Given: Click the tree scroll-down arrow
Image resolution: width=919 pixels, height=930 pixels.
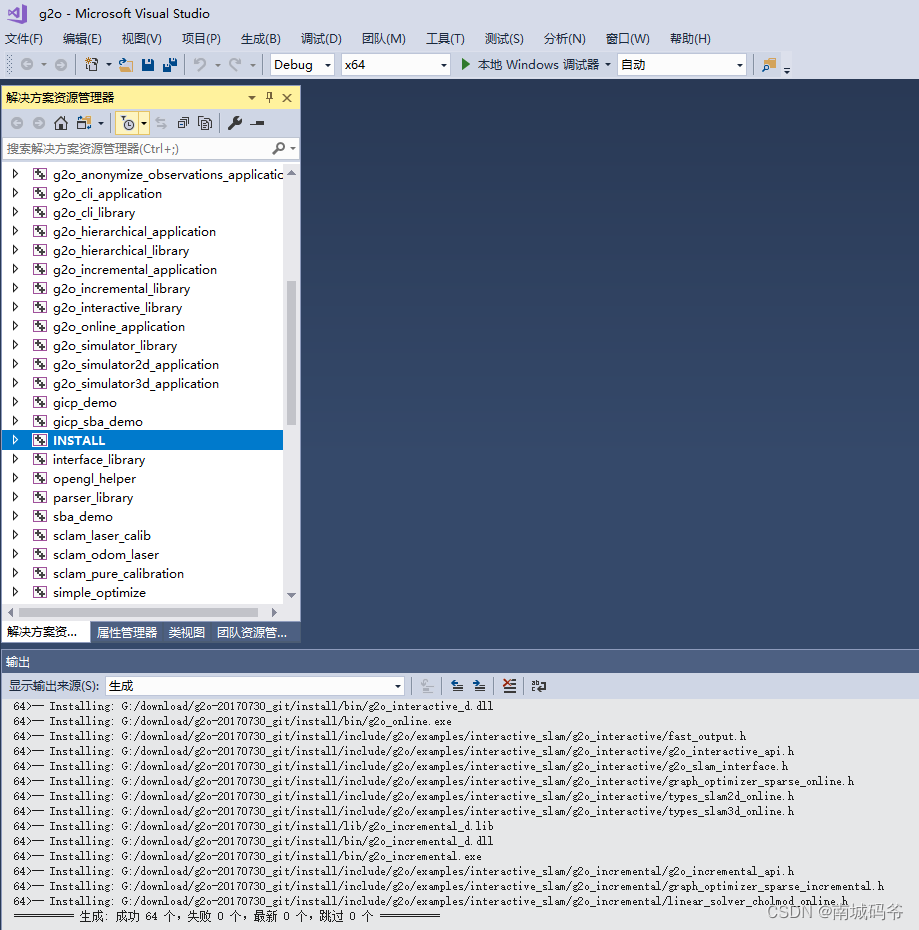Looking at the screenshot, I should click(x=291, y=595).
